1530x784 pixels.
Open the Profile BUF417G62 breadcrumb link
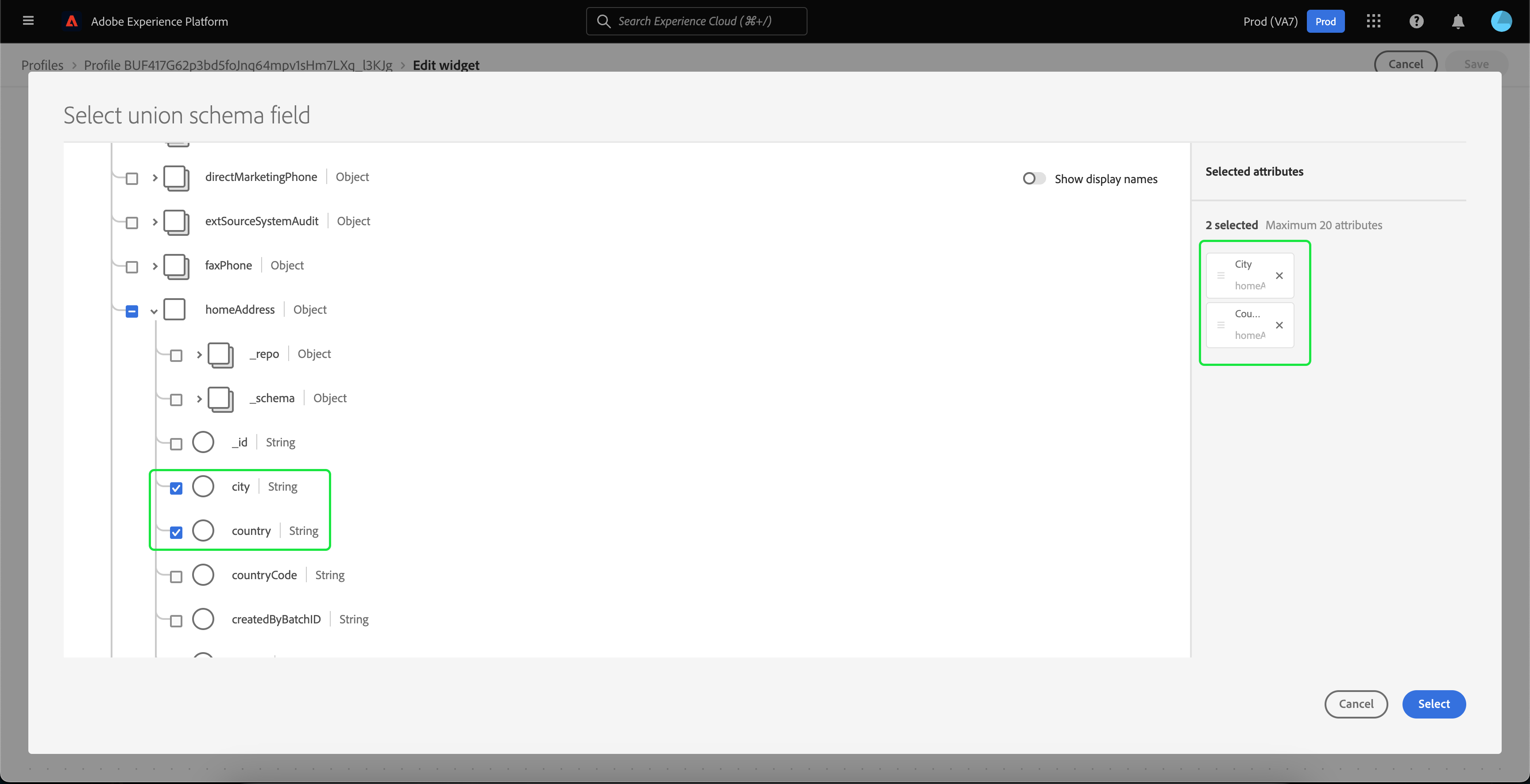click(x=238, y=65)
